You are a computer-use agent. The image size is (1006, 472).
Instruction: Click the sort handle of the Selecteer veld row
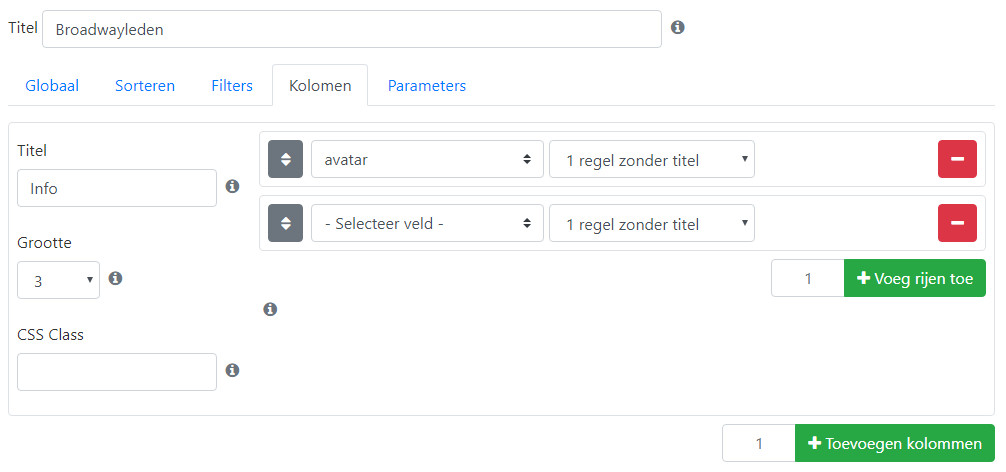[x=286, y=223]
